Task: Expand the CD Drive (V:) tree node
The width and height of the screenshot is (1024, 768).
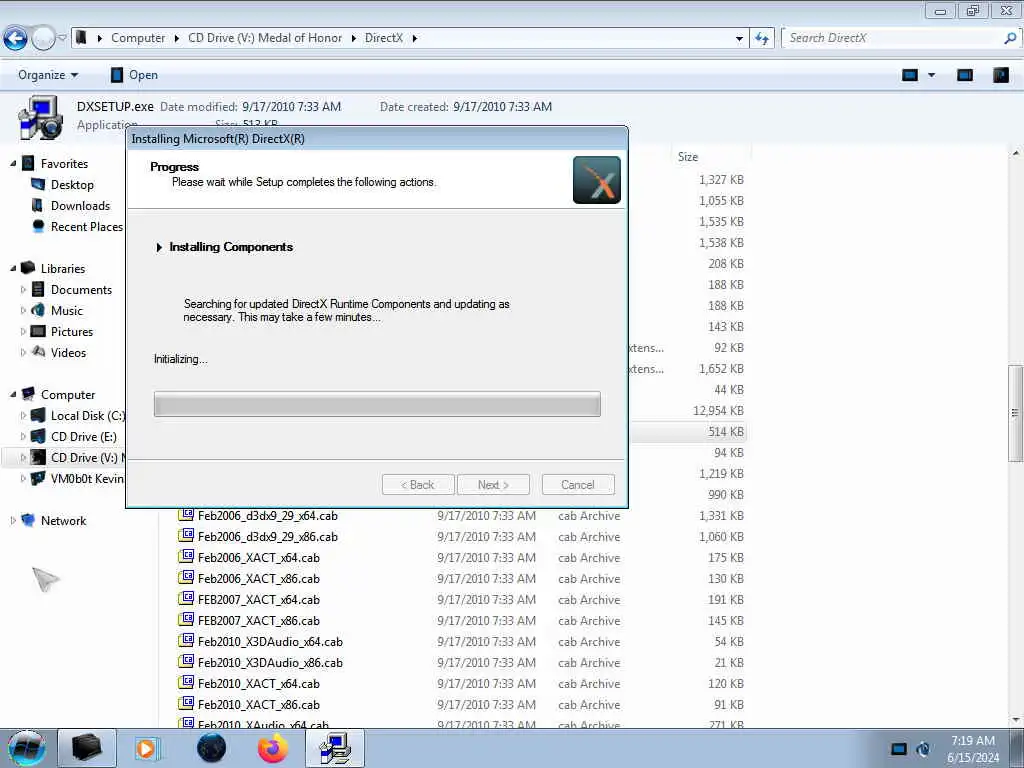Action: pos(24,458)
